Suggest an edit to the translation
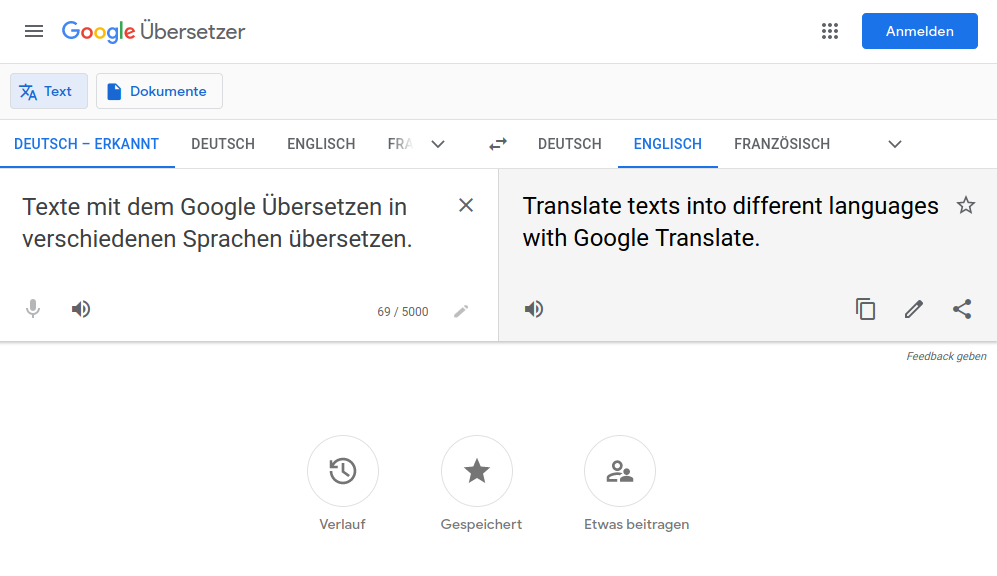 [913, 309]
